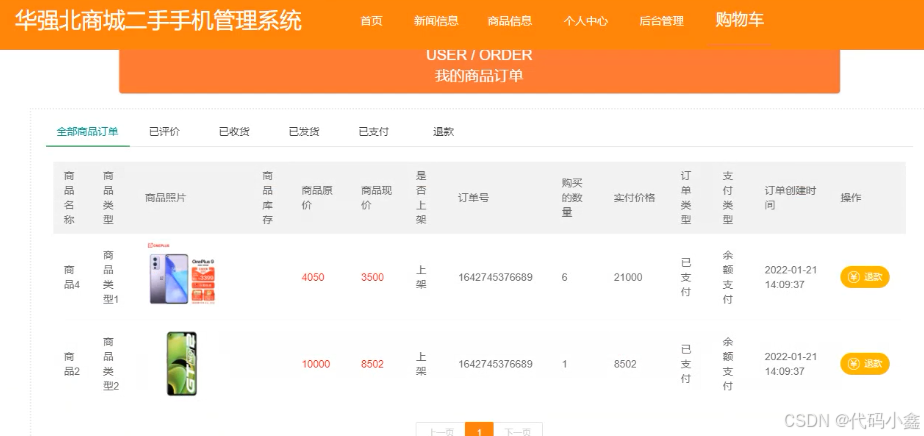This screenshot has height=436, width=924.
Task: Click the 实付价格 column header
Action: (x=634, y=198)
